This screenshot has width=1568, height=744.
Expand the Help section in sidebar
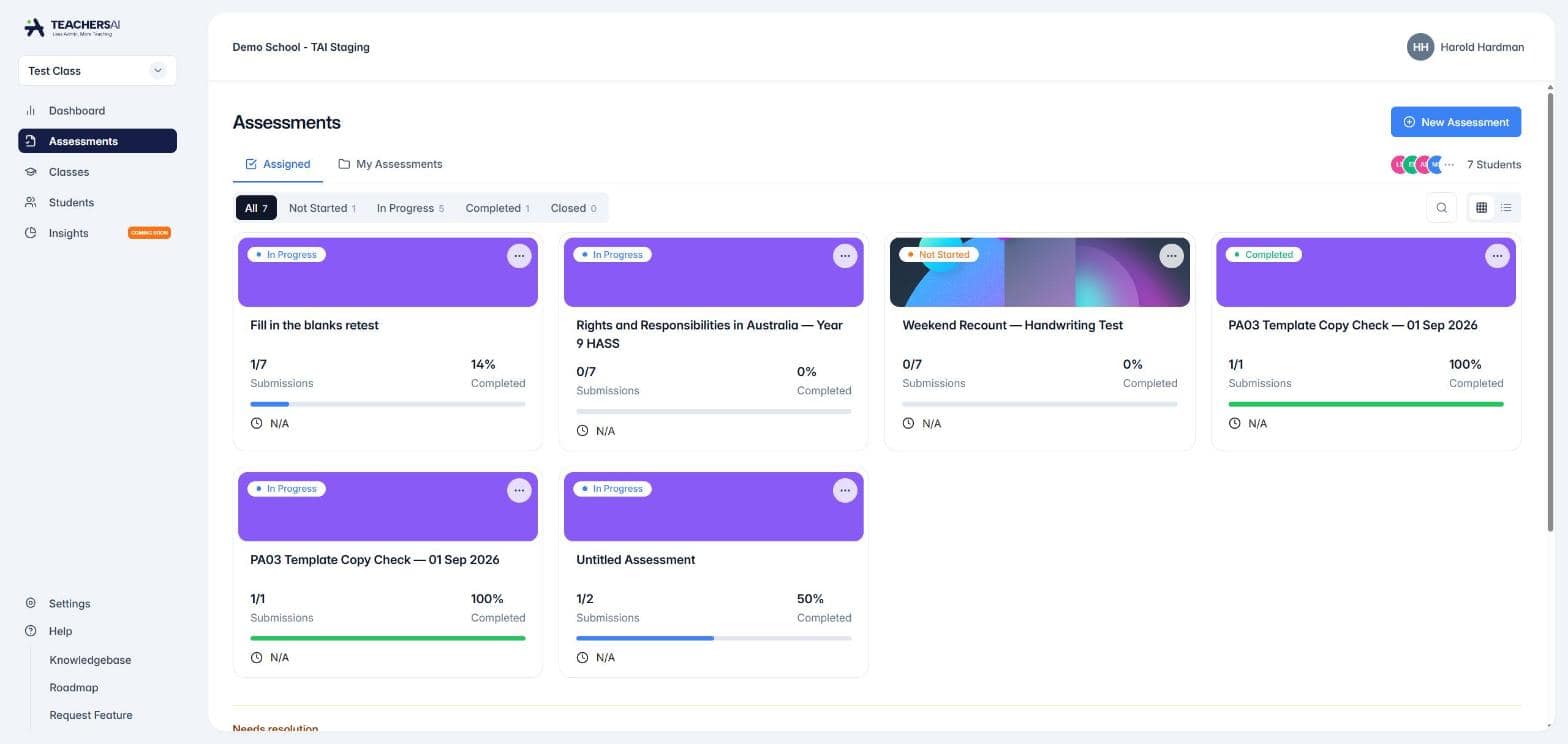point(97,631)
